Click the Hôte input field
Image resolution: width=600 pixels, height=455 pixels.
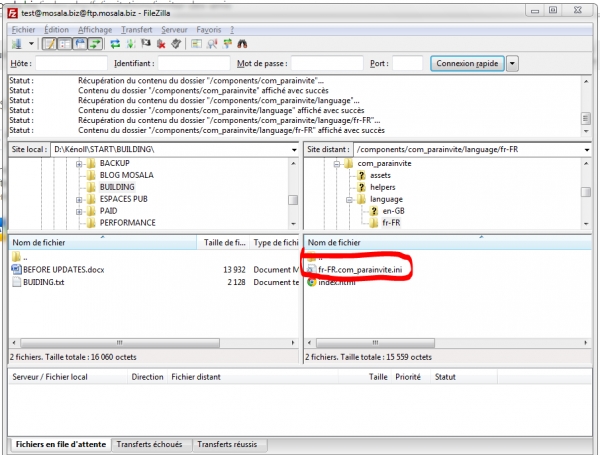[71, 64]
